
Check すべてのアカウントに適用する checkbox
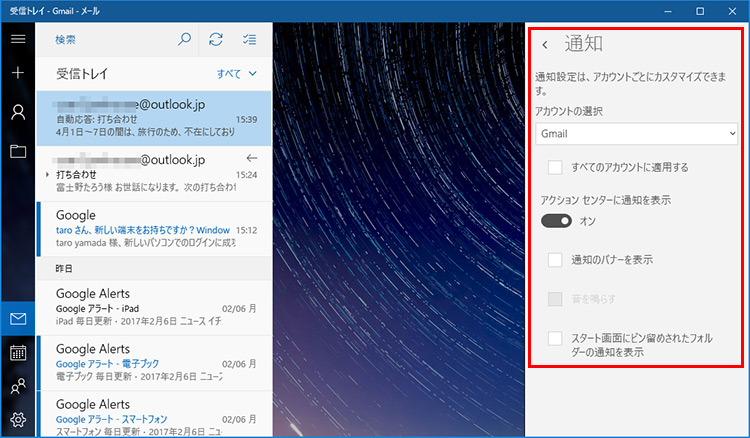(x=555, y=167)
